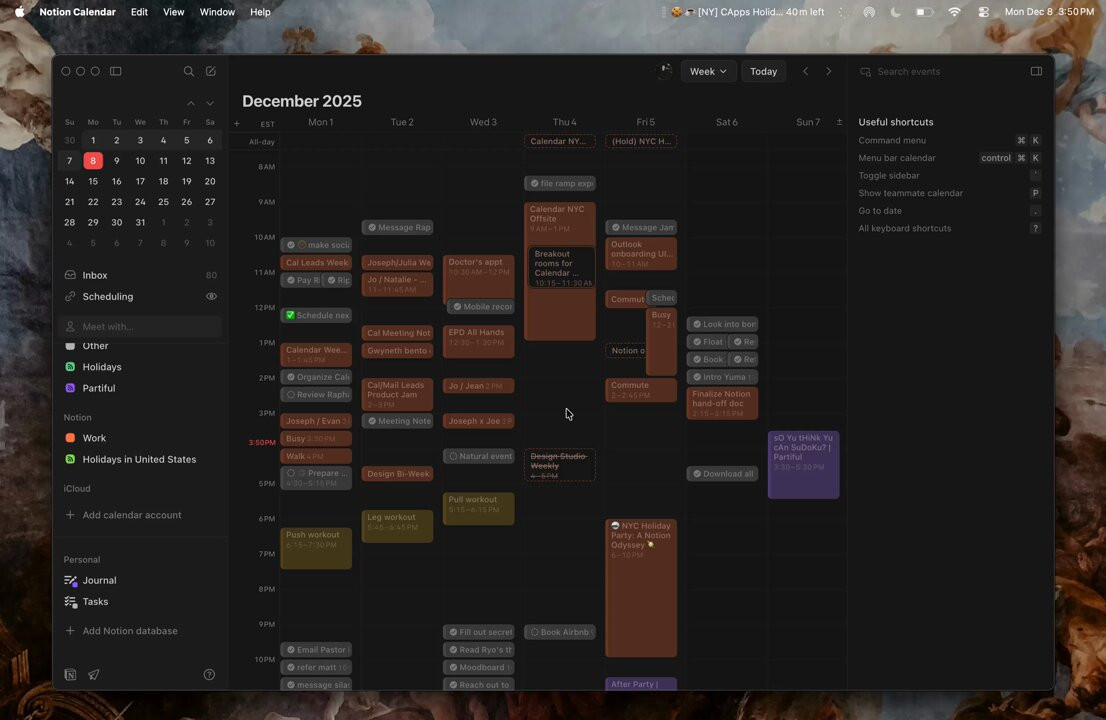Toggle the Work calendar color checkbox
This screenshot has width=1106, height=720.
pyautogui.click(x=70, y=438)
